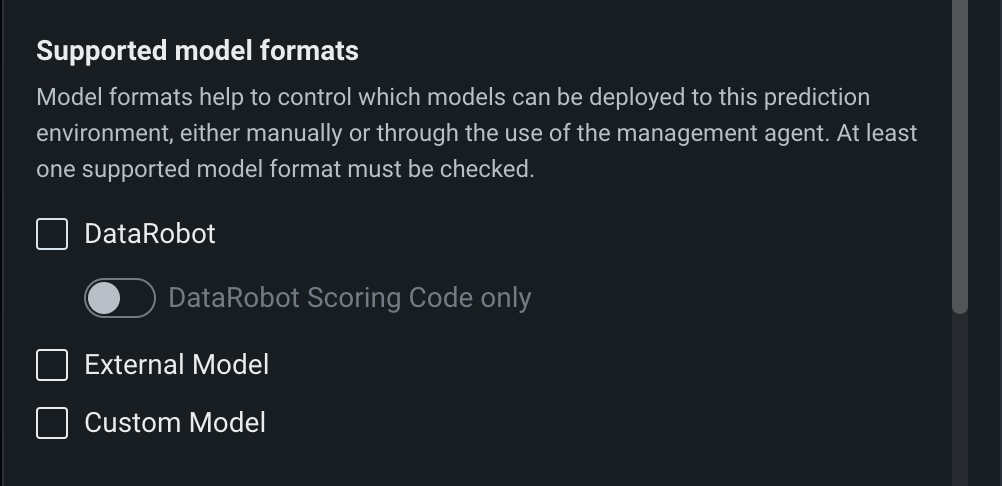
Task: Click the round knob of the Scoring Code switch
Action: [104, 298]
